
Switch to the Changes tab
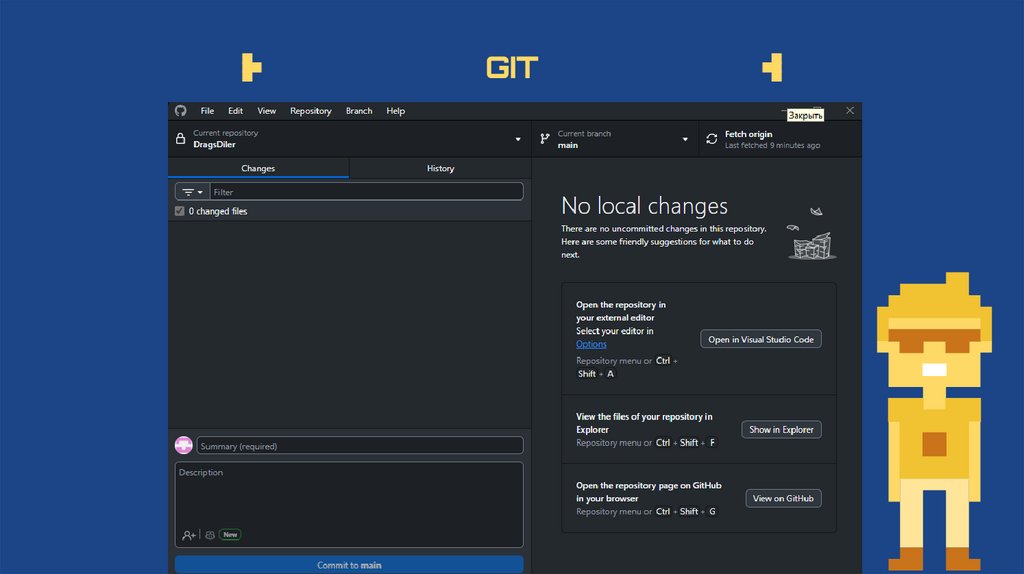pyautogui.click(x=258, y=168)
